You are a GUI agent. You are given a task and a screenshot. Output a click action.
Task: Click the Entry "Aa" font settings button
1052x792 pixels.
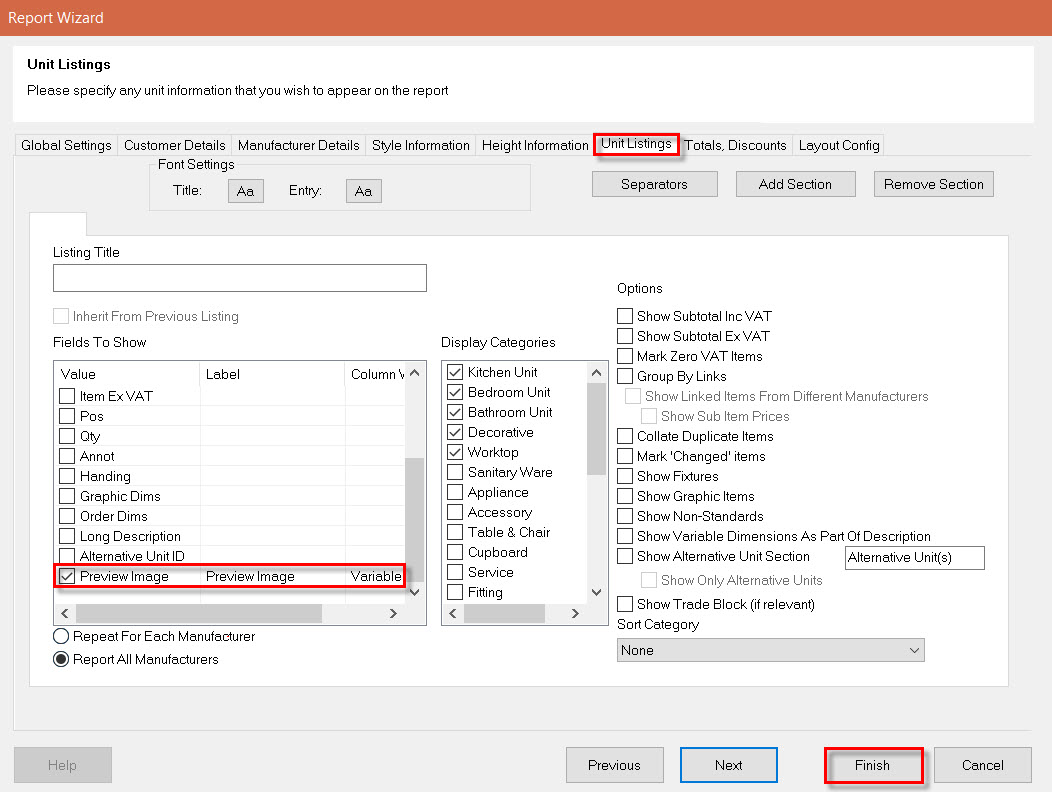363,190
